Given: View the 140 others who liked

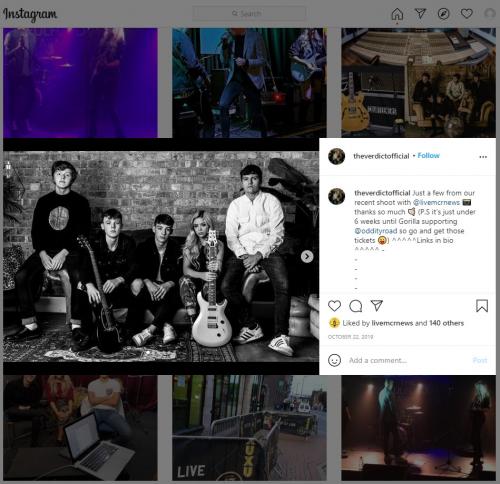Looking at the screenshot, I should click(446, 323).
